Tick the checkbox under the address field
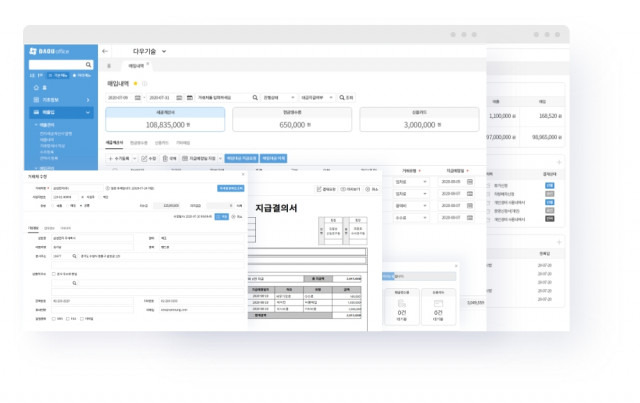The width and height of the screenshot is (640, 403). click(x=53, y=274)
